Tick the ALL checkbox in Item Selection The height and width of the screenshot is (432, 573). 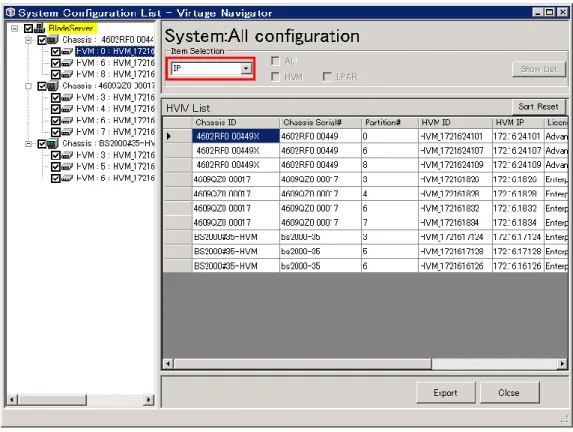point(275,61)
